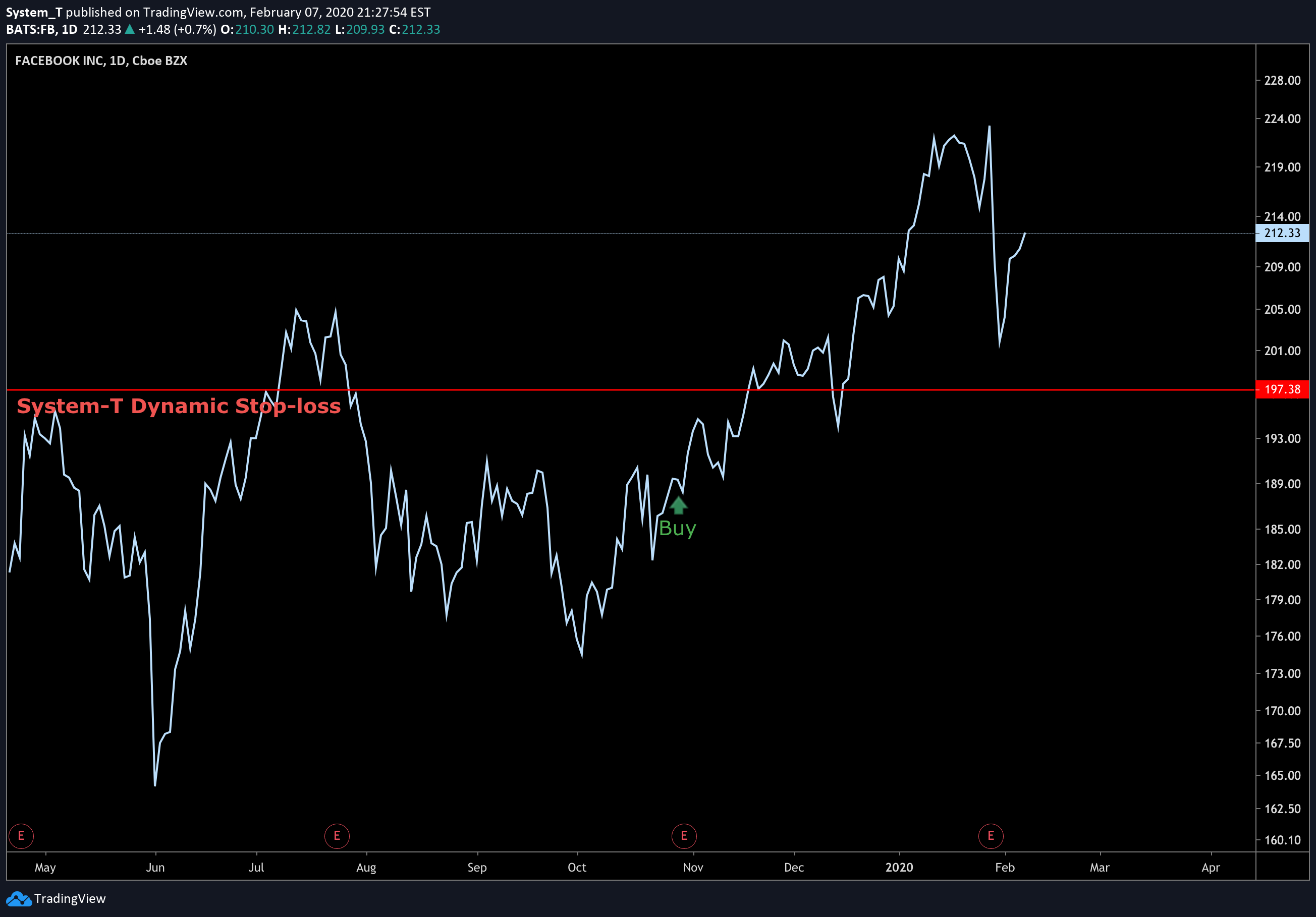Click the earnings marker before August
The height and width of the screenshot is (917, 1316).
coord(337,836)
